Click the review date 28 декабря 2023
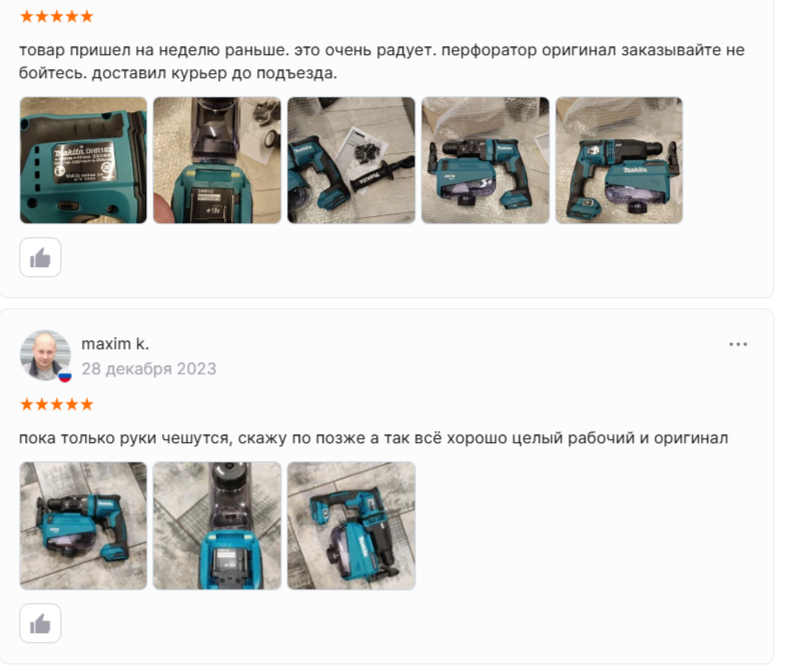The height and width of the screenshot is (671, 789). 149,368
